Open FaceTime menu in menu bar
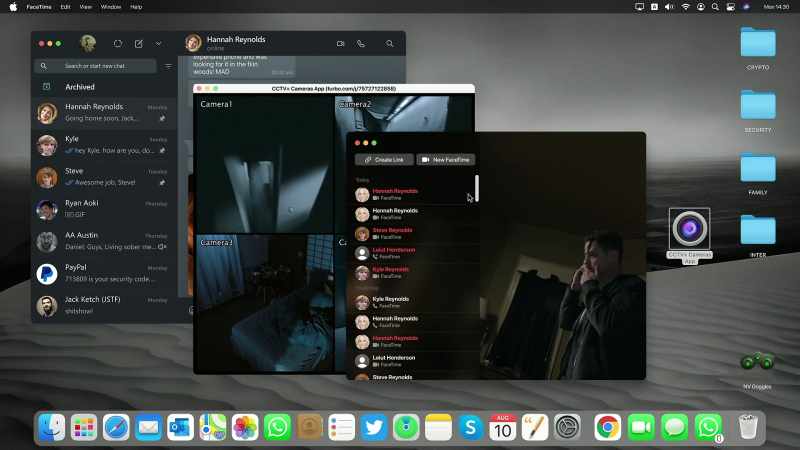 tap(39, 7)
